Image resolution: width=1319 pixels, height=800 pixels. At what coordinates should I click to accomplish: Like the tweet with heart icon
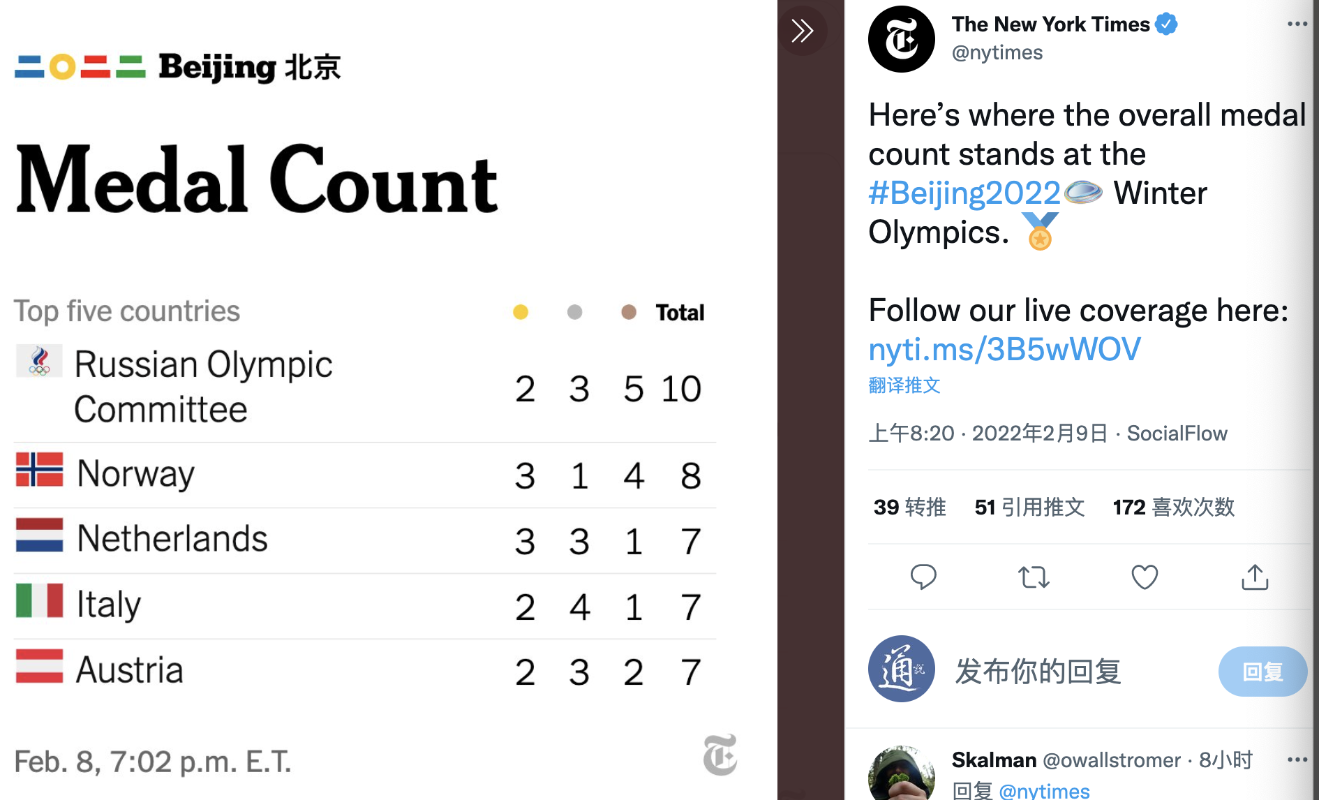(1144, 577)
